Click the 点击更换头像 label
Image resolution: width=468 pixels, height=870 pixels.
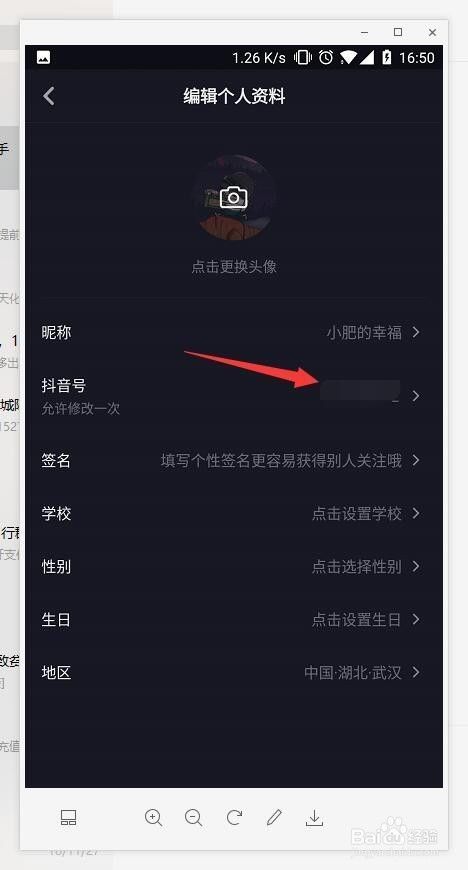tap(234, 267)
